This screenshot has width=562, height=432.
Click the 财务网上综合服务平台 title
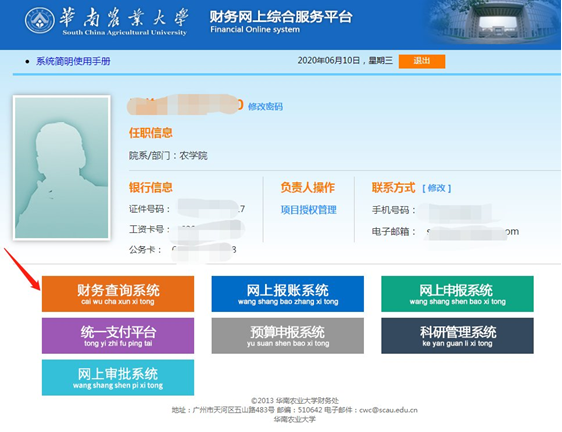click(x=281, y=16)
